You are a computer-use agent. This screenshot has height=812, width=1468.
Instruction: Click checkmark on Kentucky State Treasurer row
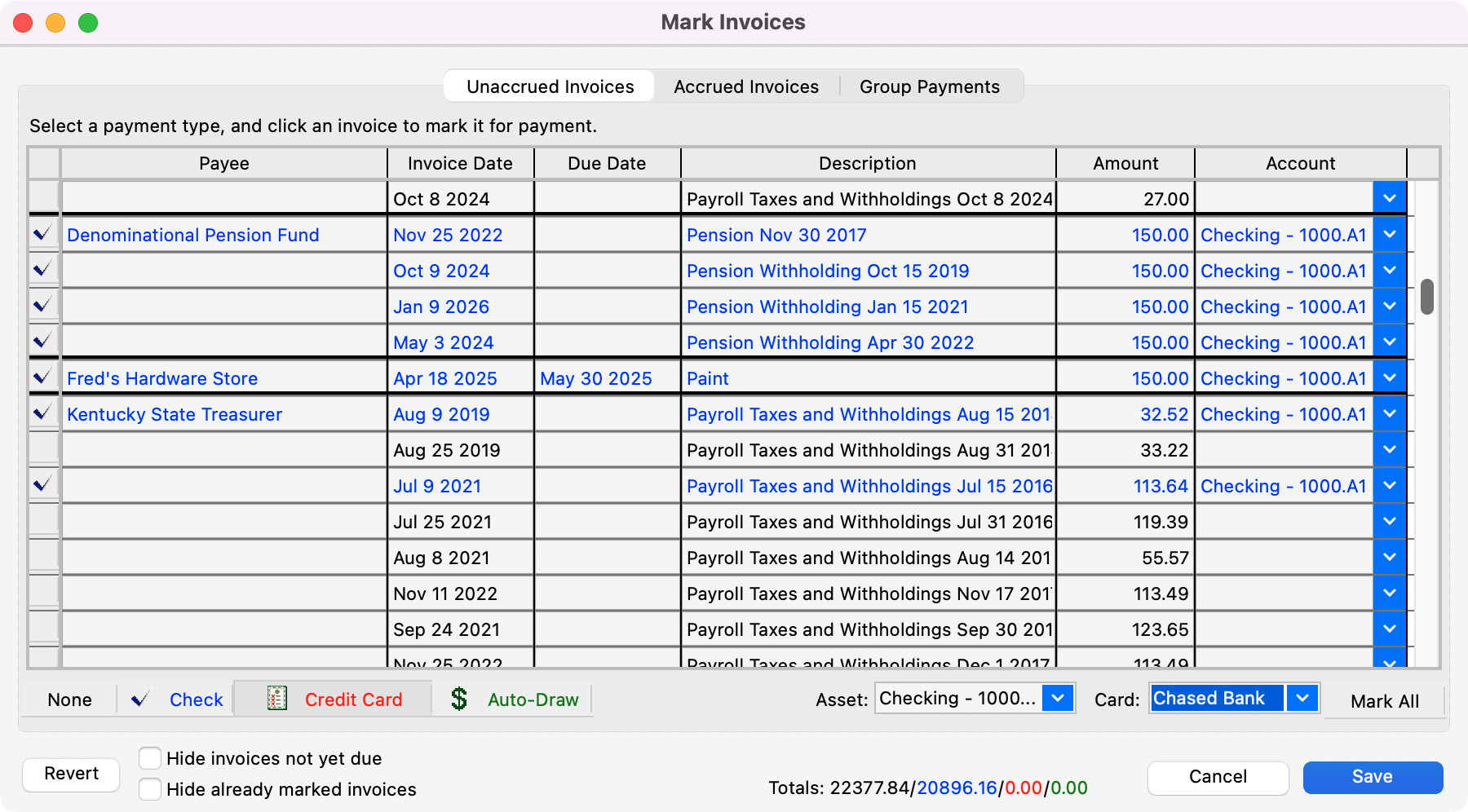(x=43, y=413)
